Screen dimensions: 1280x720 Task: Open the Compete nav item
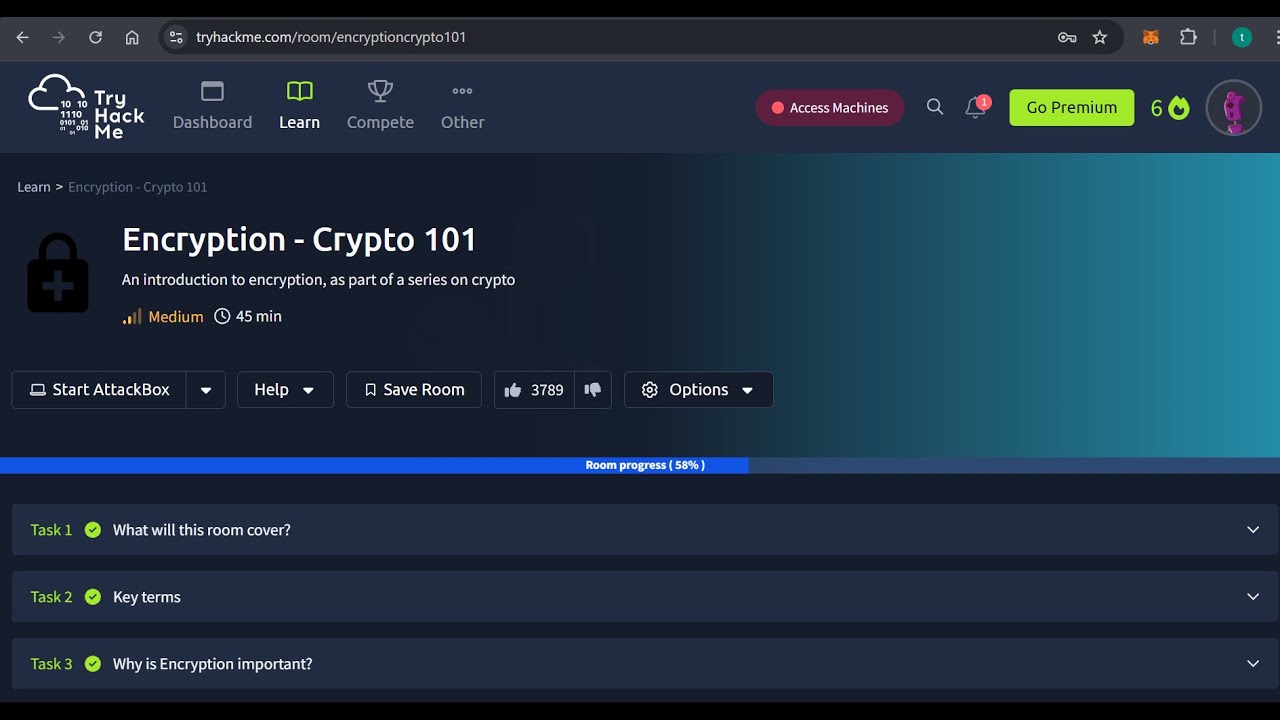(x=380, y=107)
